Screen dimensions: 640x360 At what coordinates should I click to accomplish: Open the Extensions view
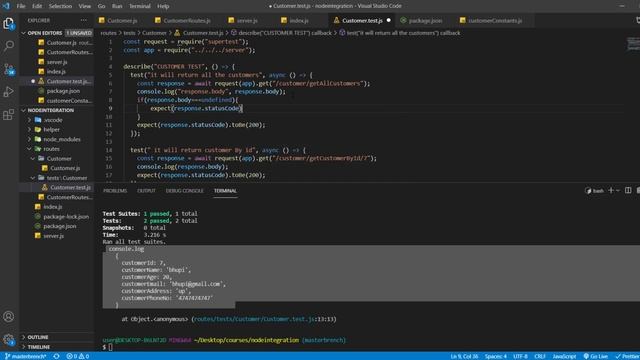9,115
